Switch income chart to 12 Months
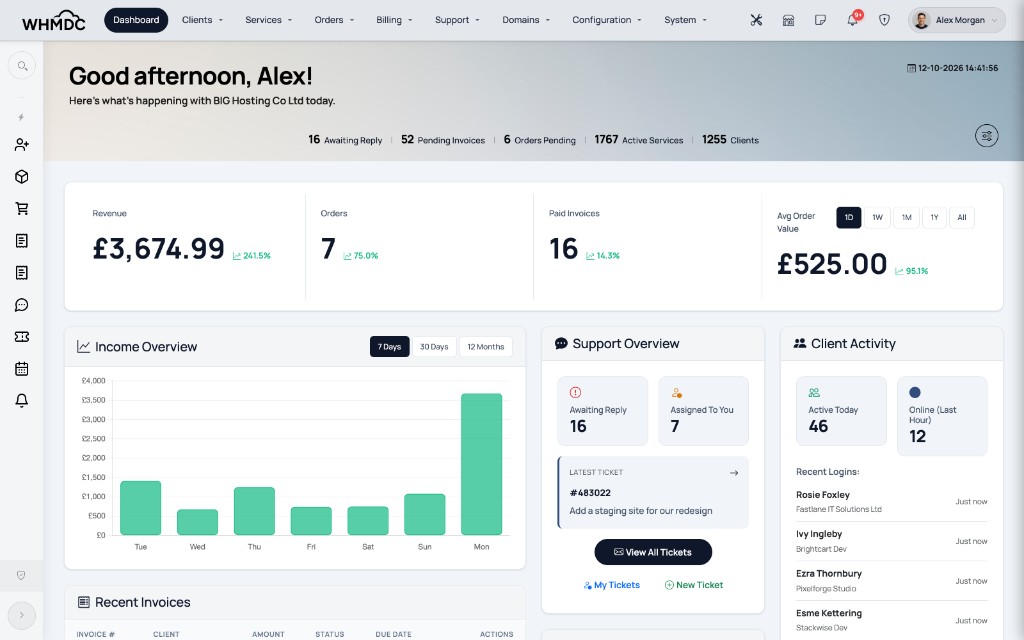This screenshot has width=1024, height=640. tap(486, 347)
